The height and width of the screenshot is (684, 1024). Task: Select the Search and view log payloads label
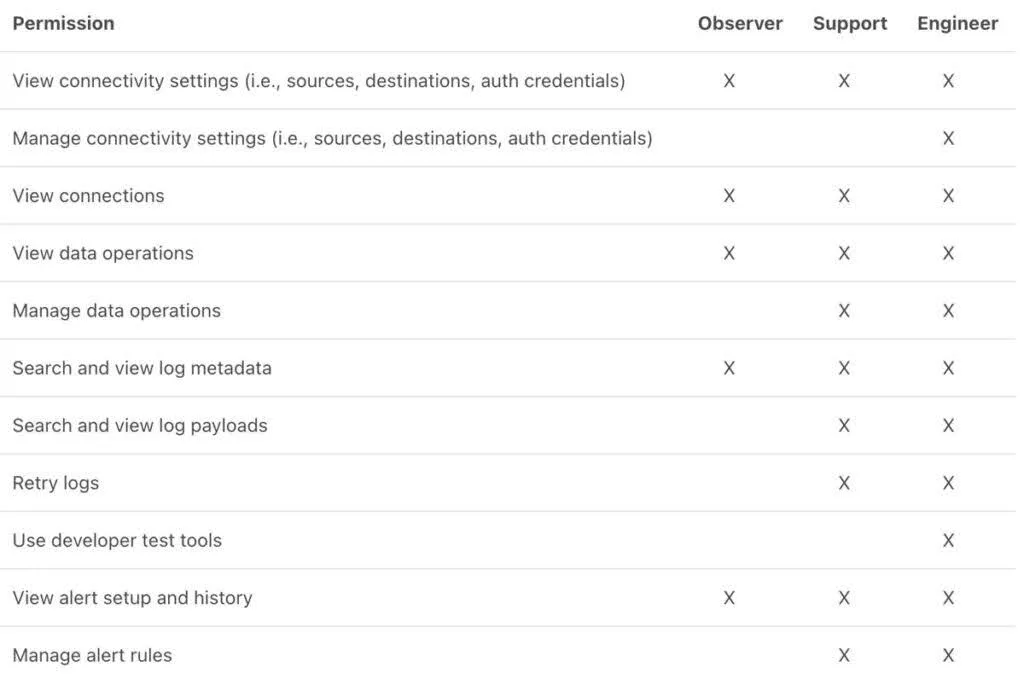coord(140,426)
